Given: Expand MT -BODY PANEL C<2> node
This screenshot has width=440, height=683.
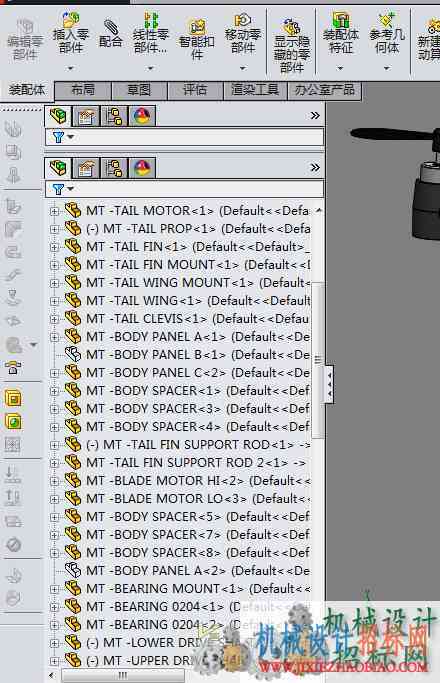Looking at the screenshot, I should [54, 373].
